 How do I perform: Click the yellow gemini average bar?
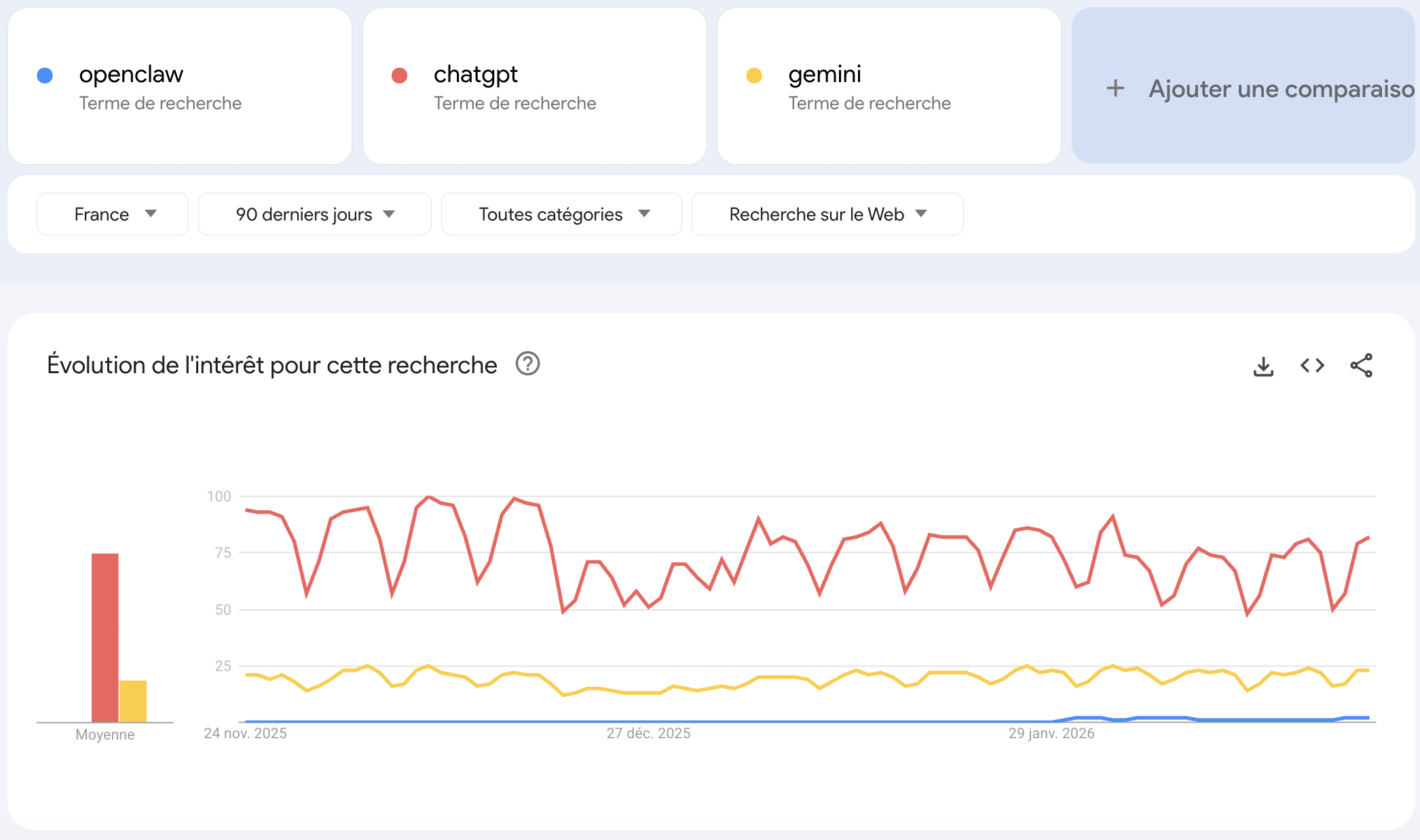pos(133,701)
